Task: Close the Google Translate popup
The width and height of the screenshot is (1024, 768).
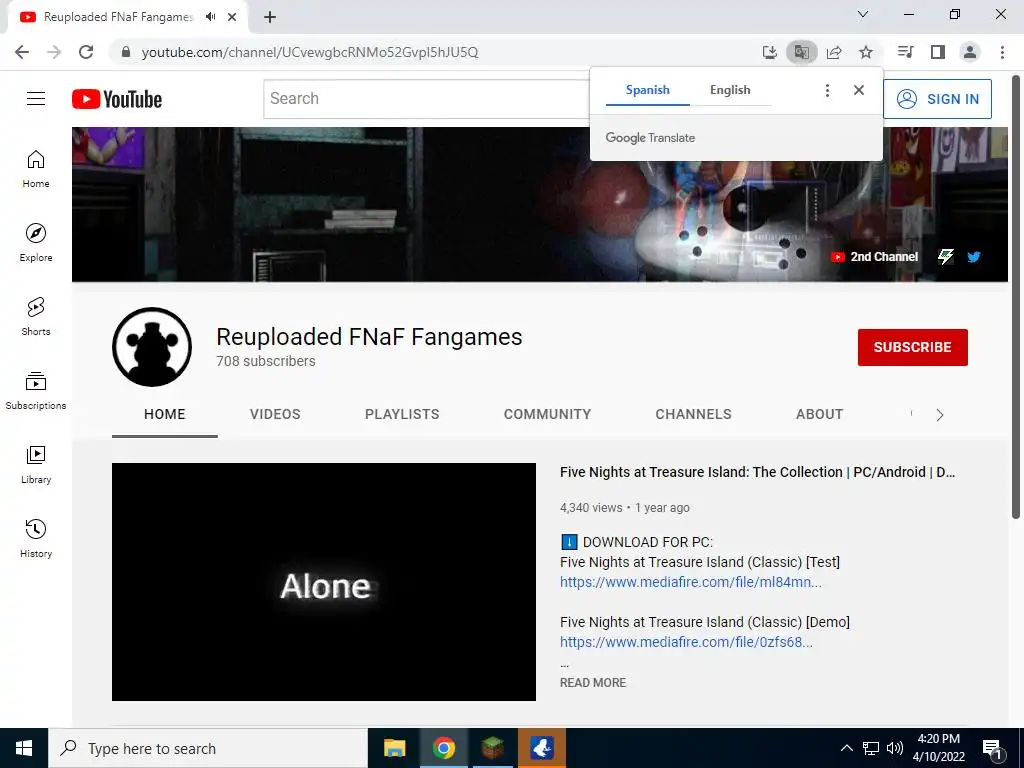Action: point(859,90)
